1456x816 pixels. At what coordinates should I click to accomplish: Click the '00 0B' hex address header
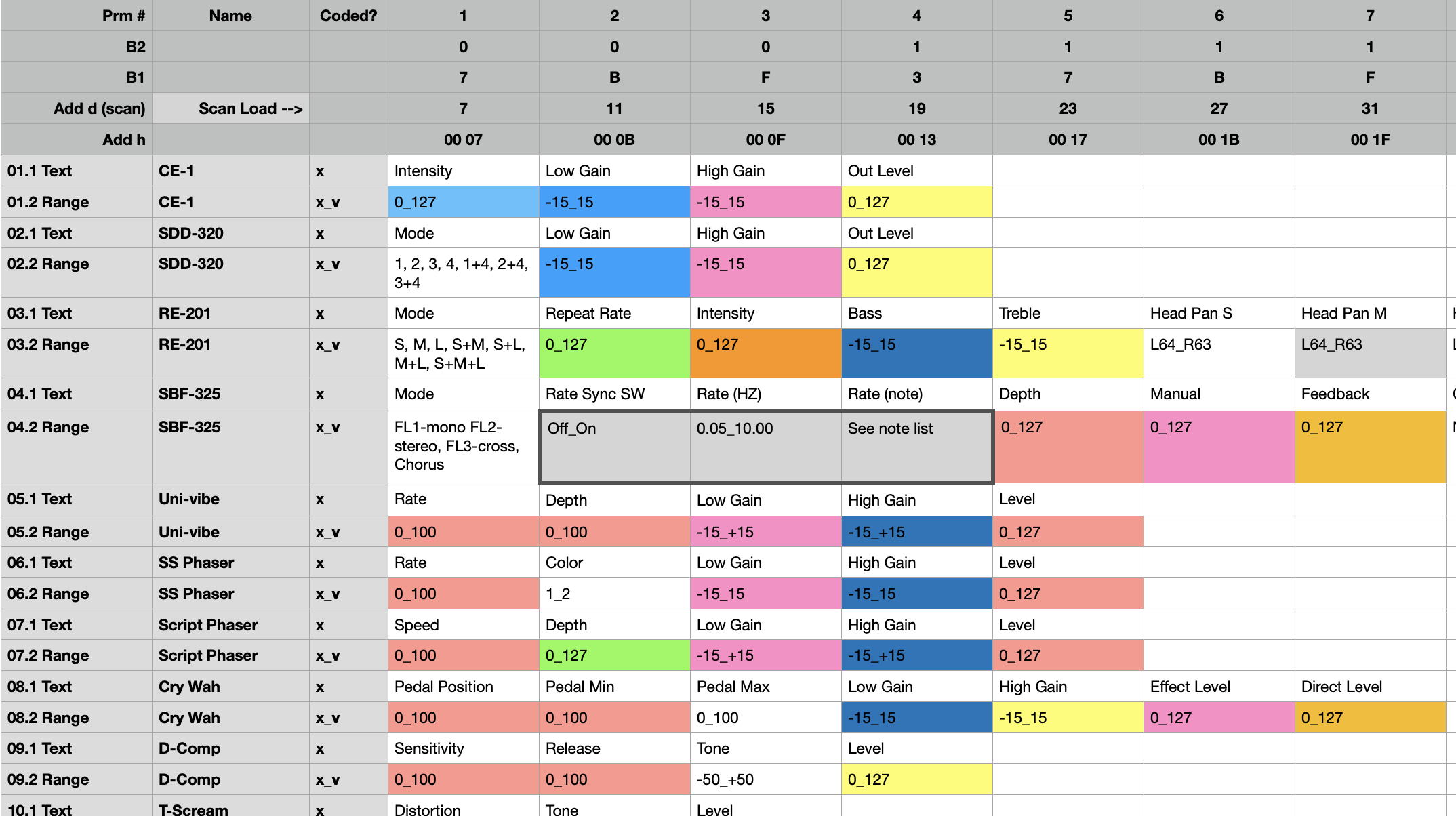615,140
